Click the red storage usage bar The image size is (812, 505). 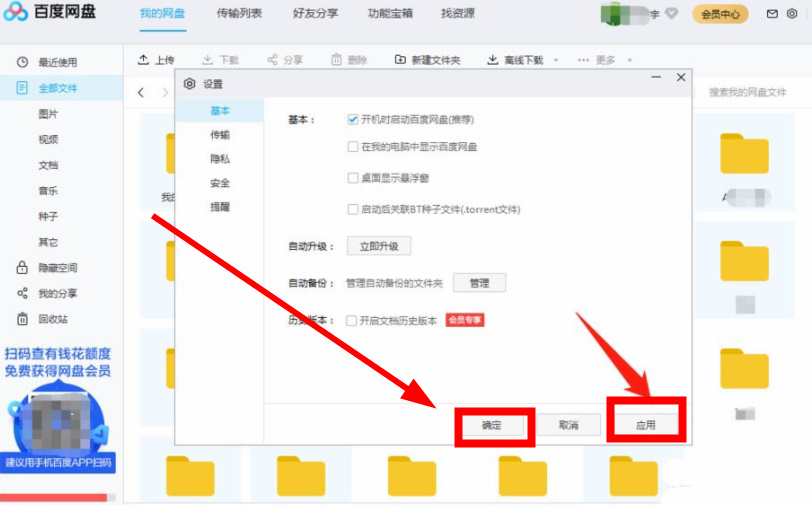tap(54, 498)
